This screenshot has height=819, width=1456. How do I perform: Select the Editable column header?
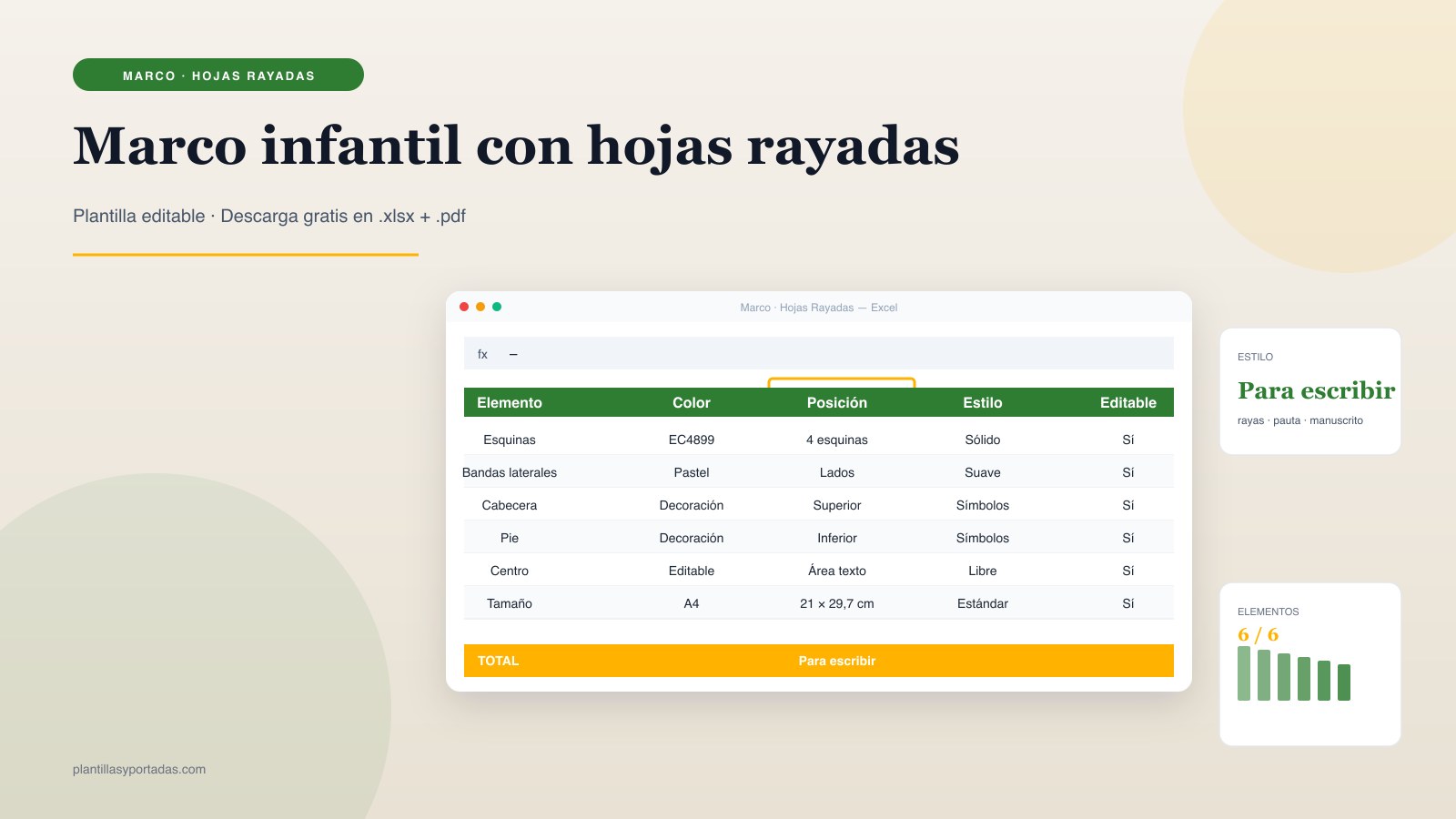[x=1128, y=402]
